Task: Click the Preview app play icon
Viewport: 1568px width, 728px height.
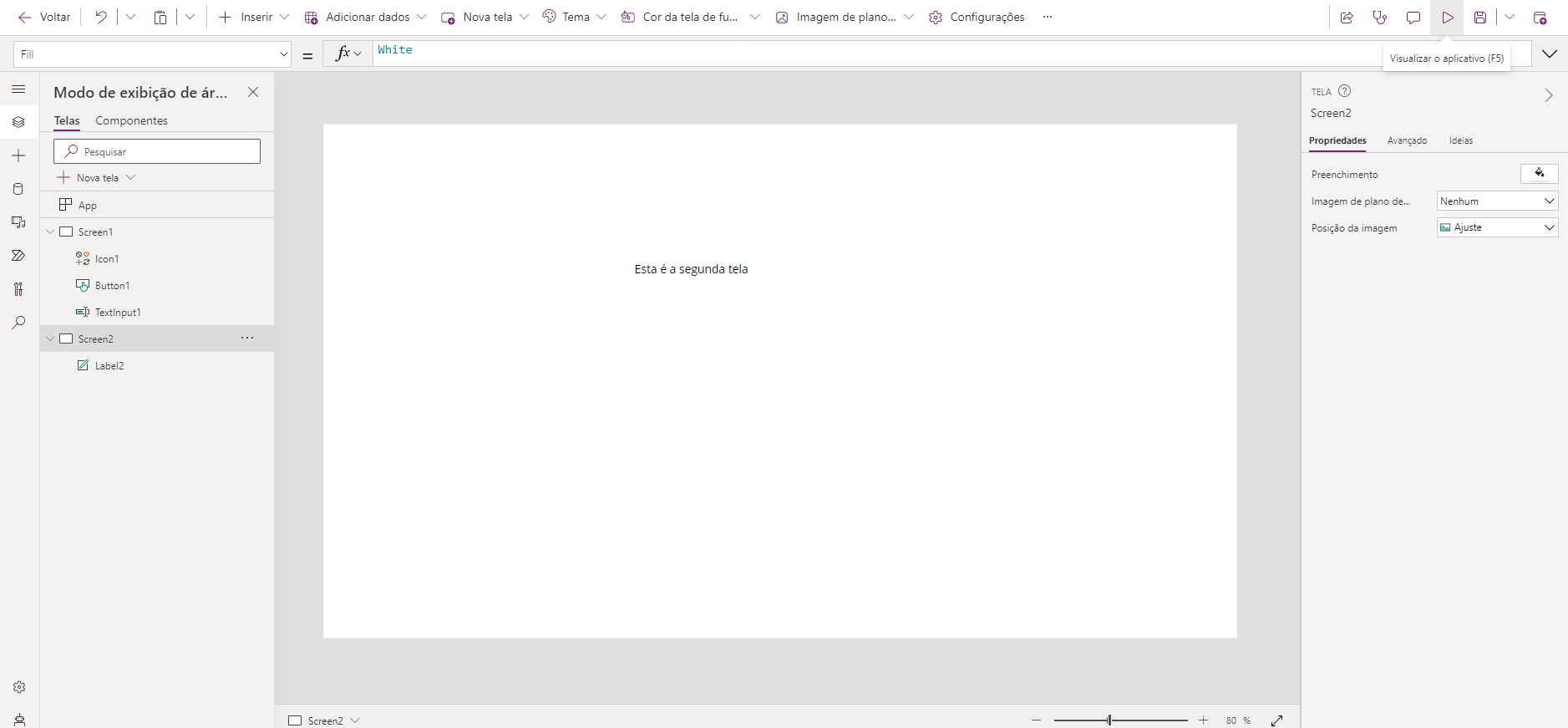Action: [x=1447, y=18]
